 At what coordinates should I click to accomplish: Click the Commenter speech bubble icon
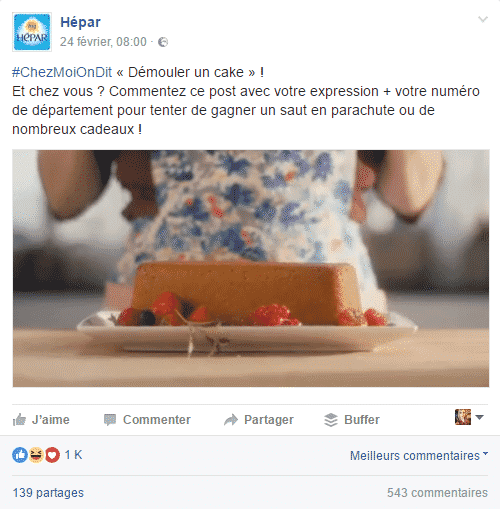tap(110, 420)
